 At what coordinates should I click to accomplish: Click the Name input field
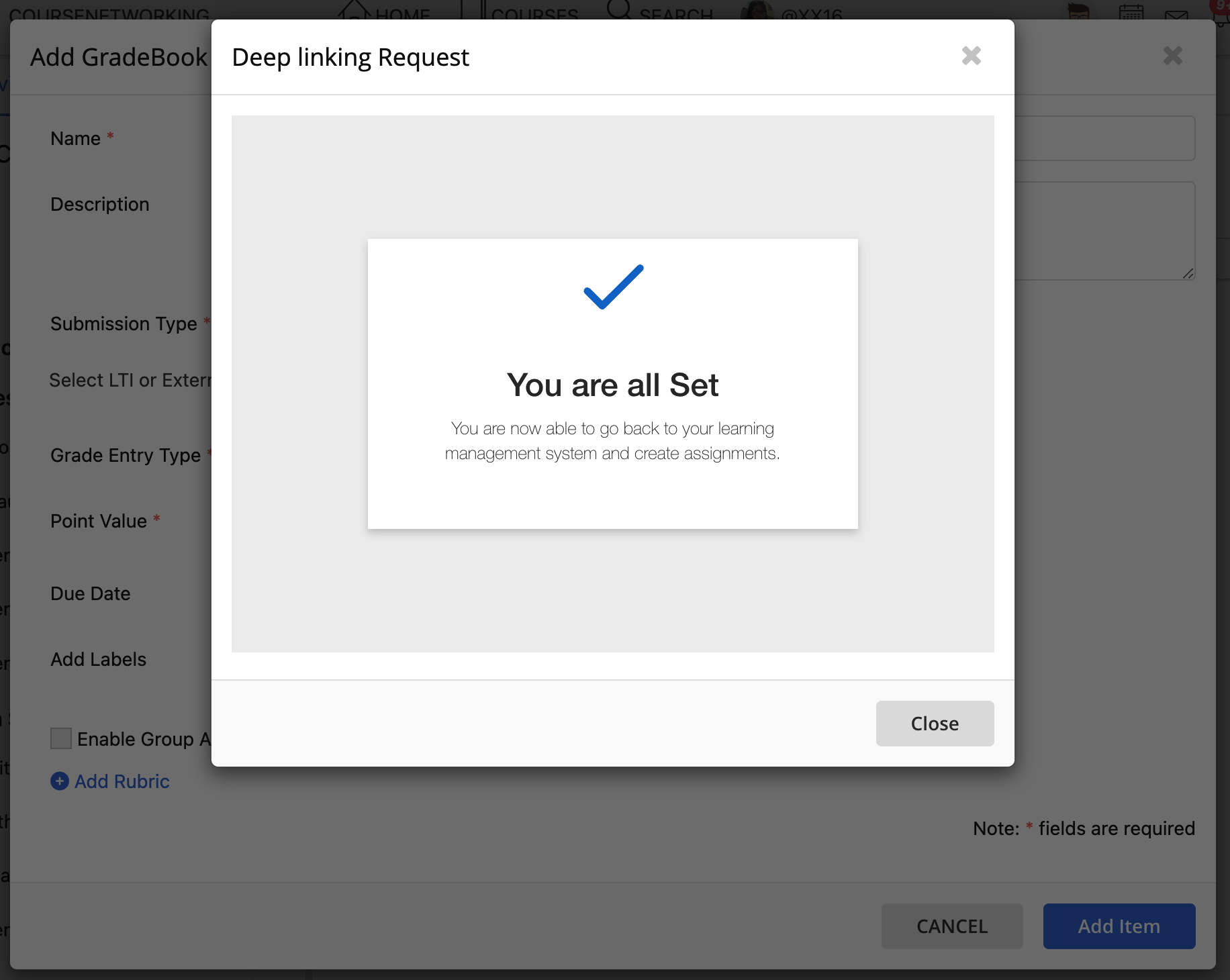[1104, 138]
